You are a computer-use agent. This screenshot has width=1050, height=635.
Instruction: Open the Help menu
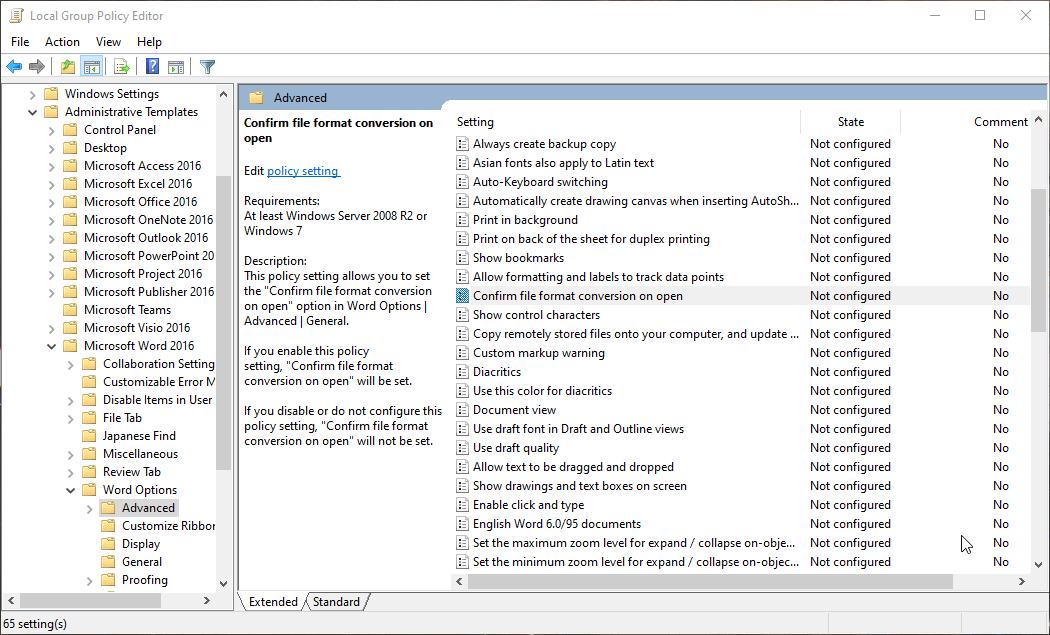149,42
